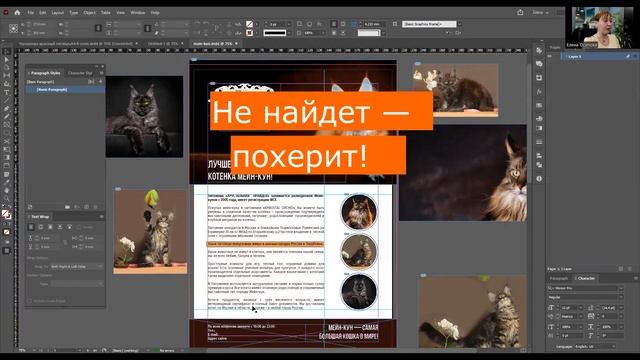This screenshot has height=360, width=640.
Task: Select the highlighted Basic Paragraph style row
Action: [x=65, y=89]
